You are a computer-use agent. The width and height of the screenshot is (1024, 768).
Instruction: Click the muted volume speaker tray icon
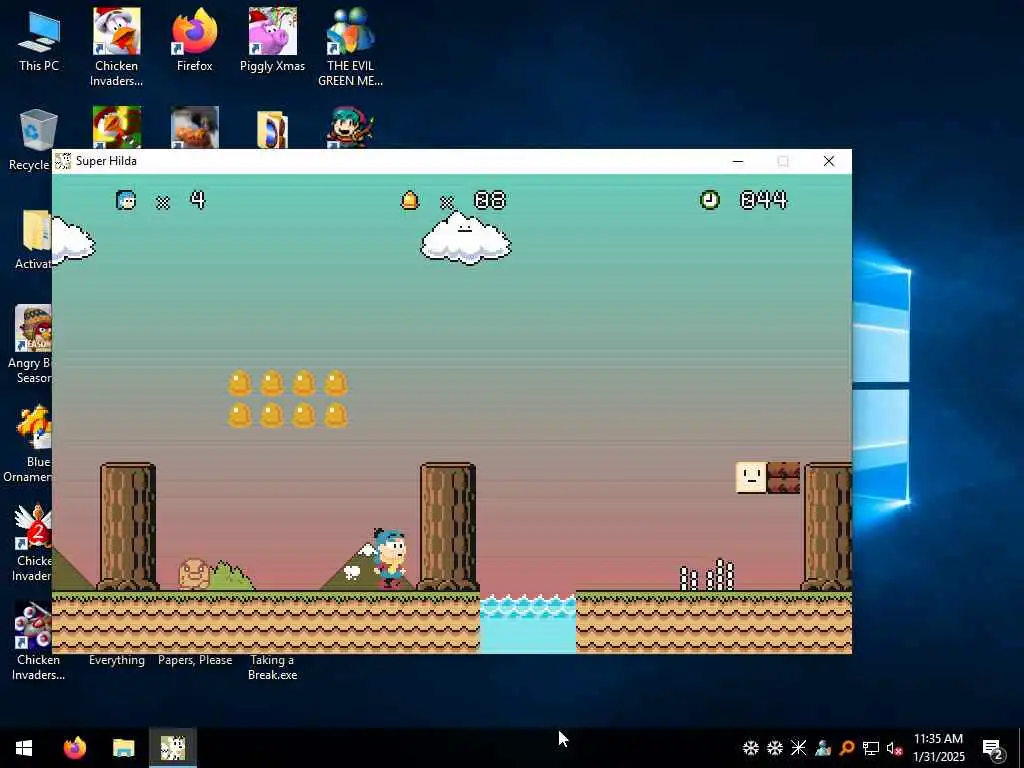tap(894, 748)
